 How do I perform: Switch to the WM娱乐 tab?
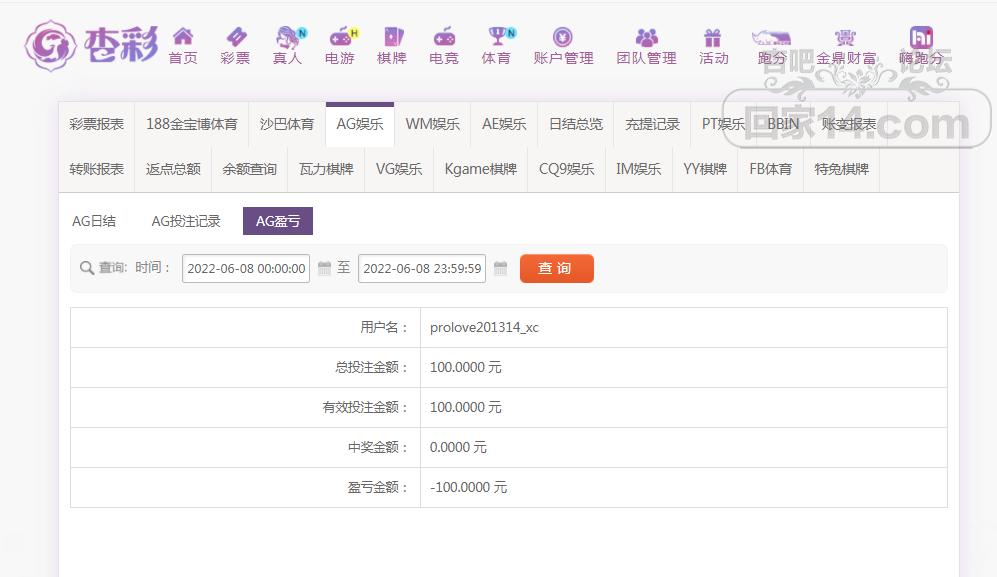[x=432, y=125]
